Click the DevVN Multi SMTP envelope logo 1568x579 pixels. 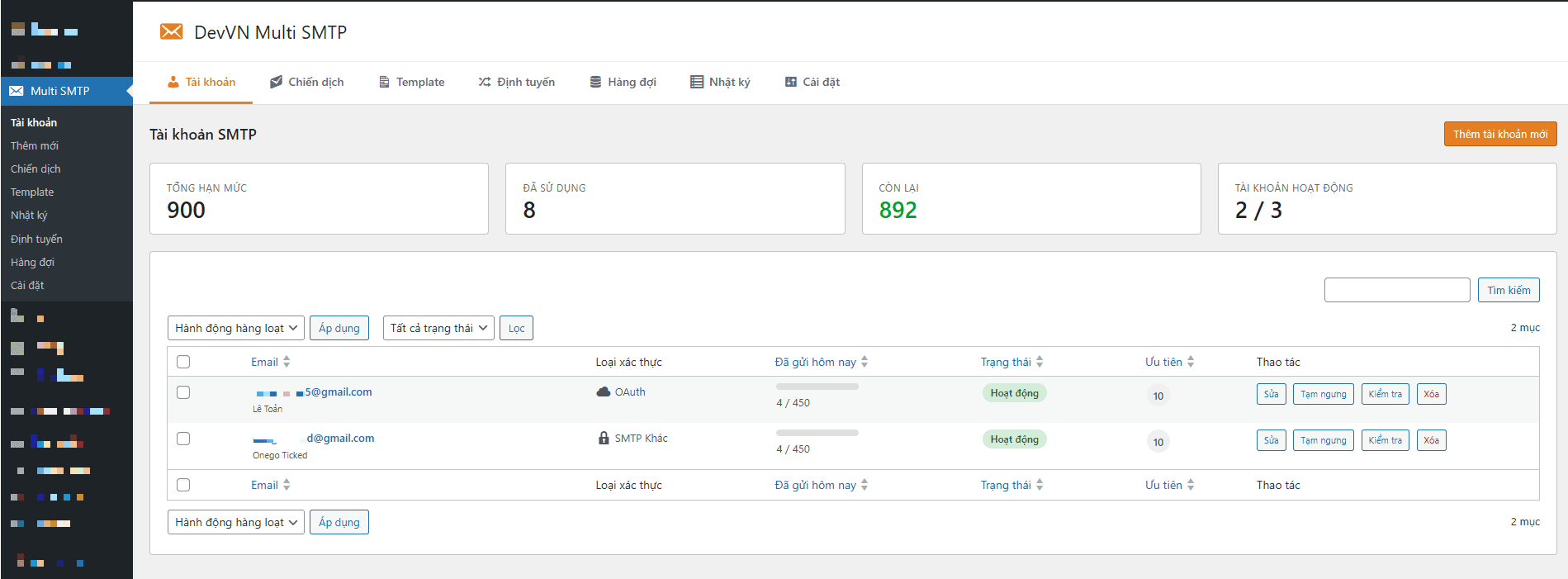pyautogui.click(x=171, y=32)
